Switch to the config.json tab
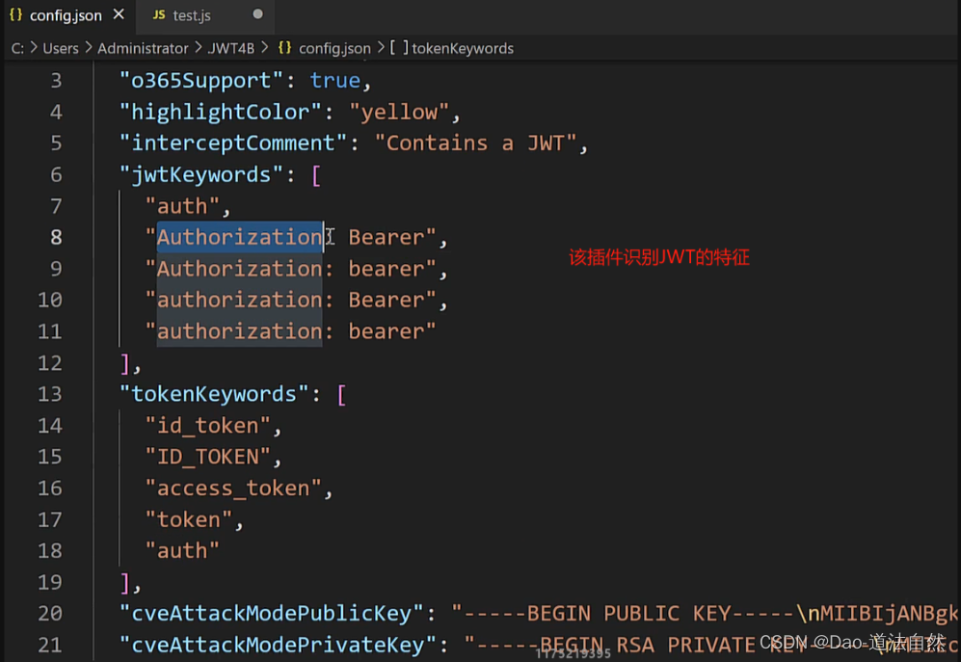Image resolution: width=975 pixels, height=663 pixels. click(x=64, y=16)
